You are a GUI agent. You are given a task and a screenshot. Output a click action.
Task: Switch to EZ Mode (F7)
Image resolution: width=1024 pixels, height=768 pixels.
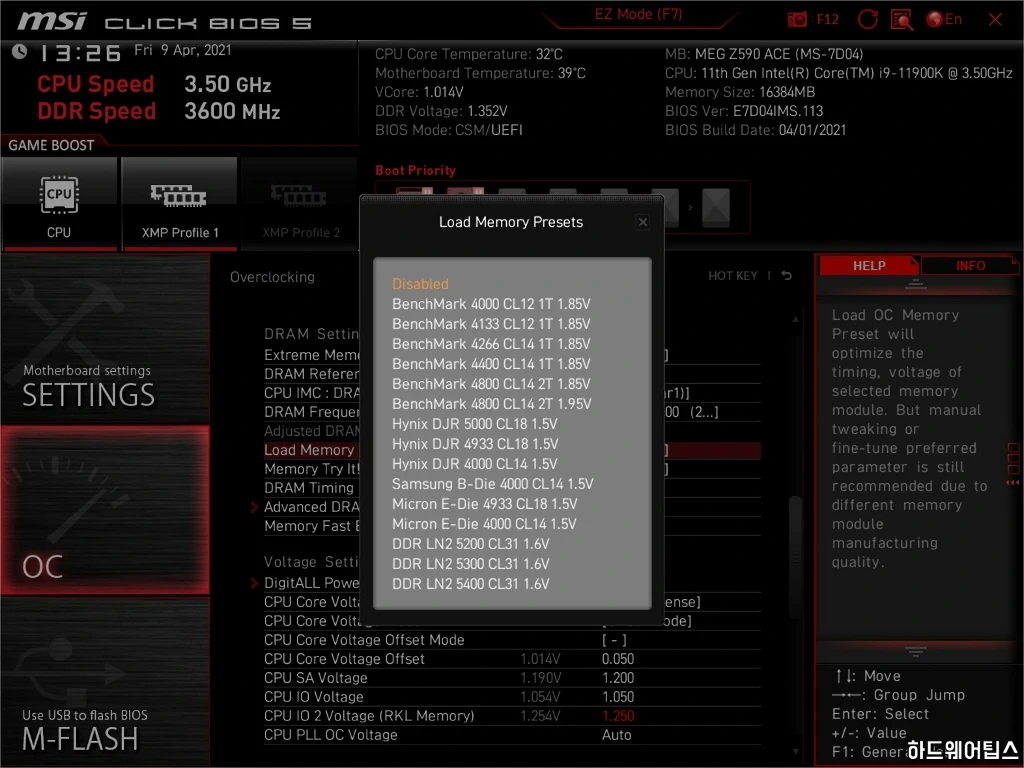pyautogui.click(x=638, y=14)
